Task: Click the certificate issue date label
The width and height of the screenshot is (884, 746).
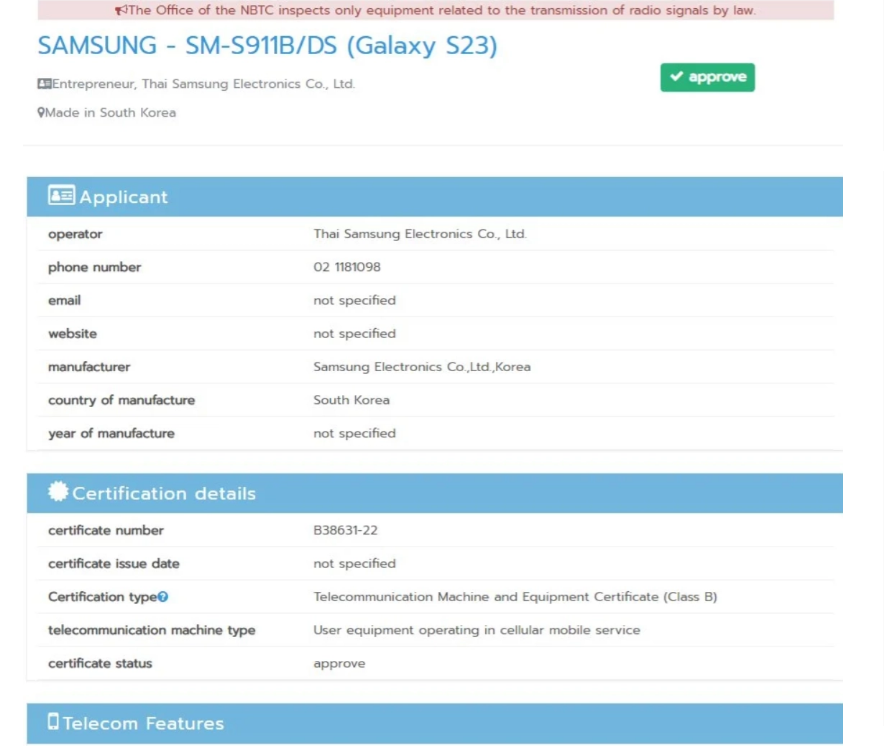Action: [x=114, y=564]
